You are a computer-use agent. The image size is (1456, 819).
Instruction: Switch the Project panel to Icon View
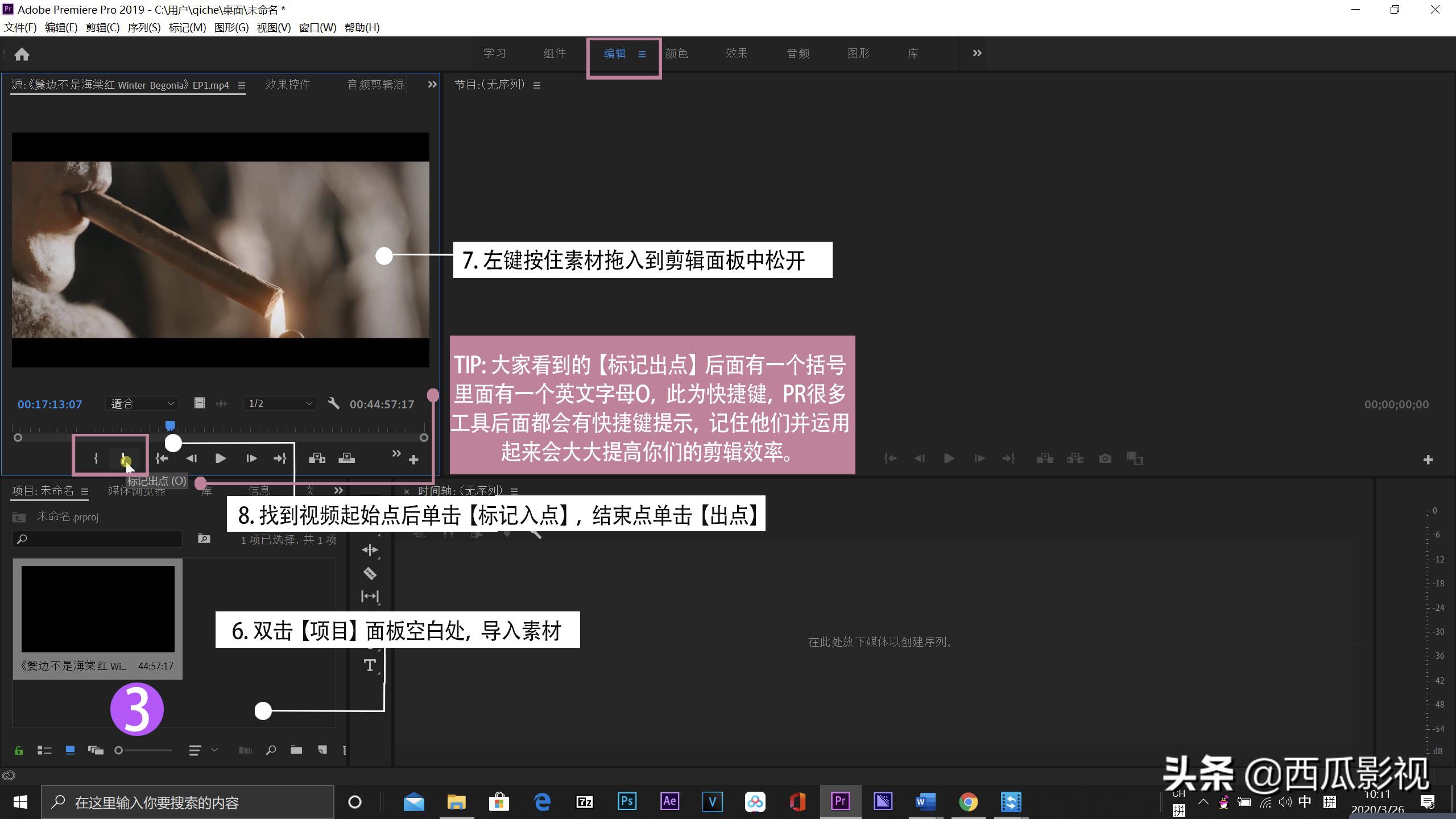coord(71,750)
